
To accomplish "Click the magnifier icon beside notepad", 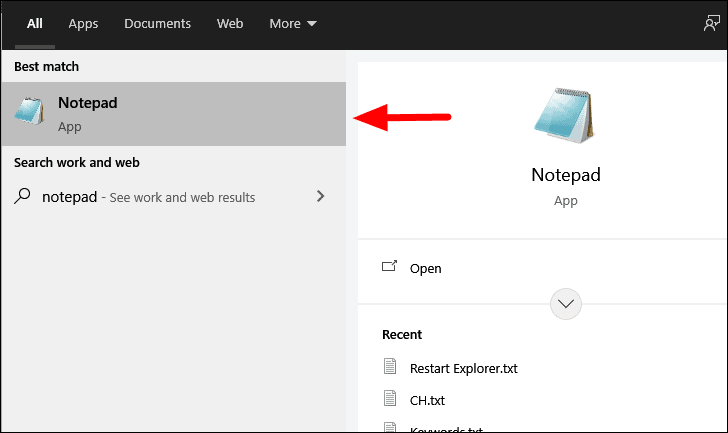I will coord(22,196).
